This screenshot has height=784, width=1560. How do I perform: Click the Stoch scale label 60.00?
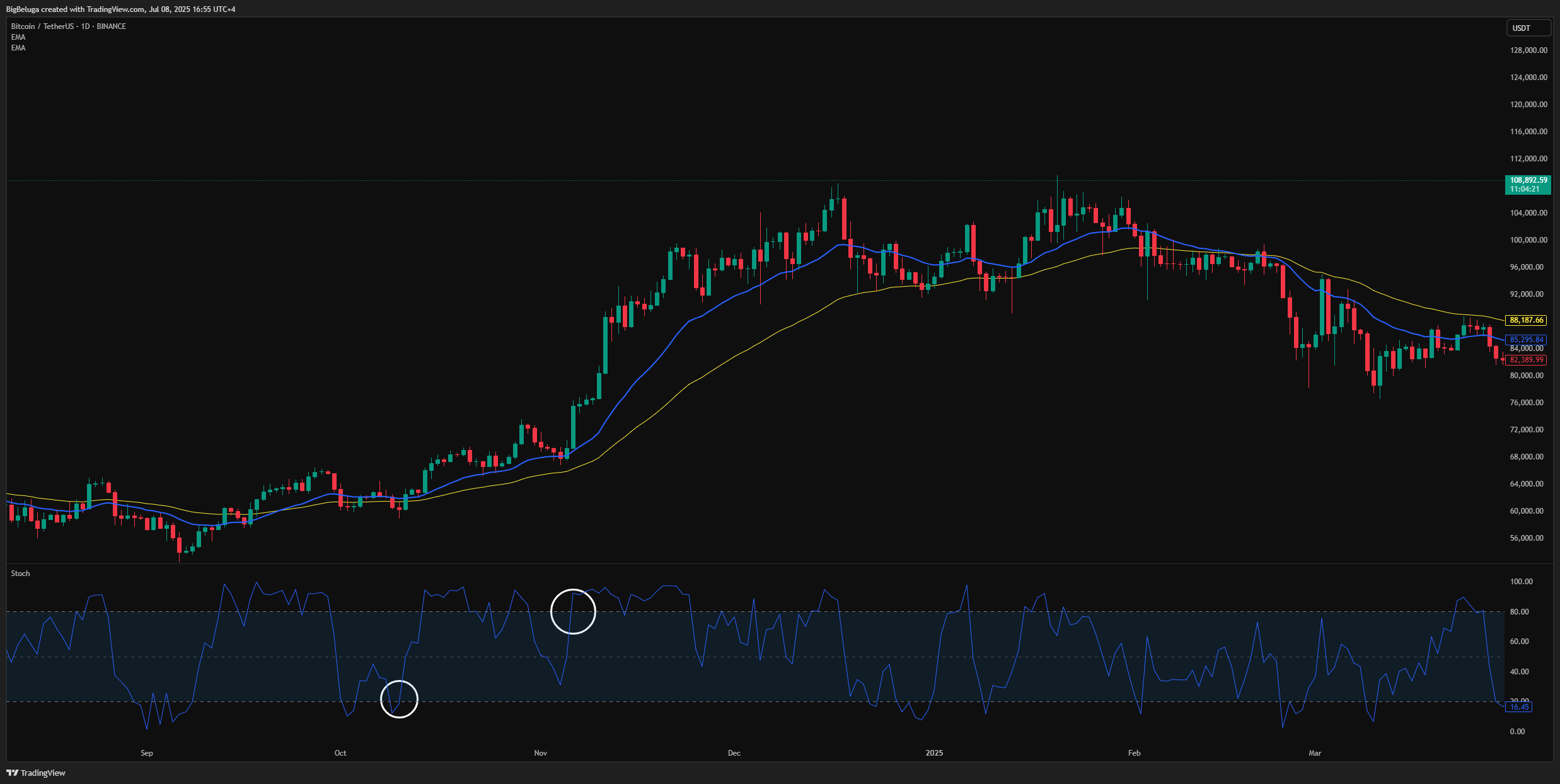[x=1519, y=642]
